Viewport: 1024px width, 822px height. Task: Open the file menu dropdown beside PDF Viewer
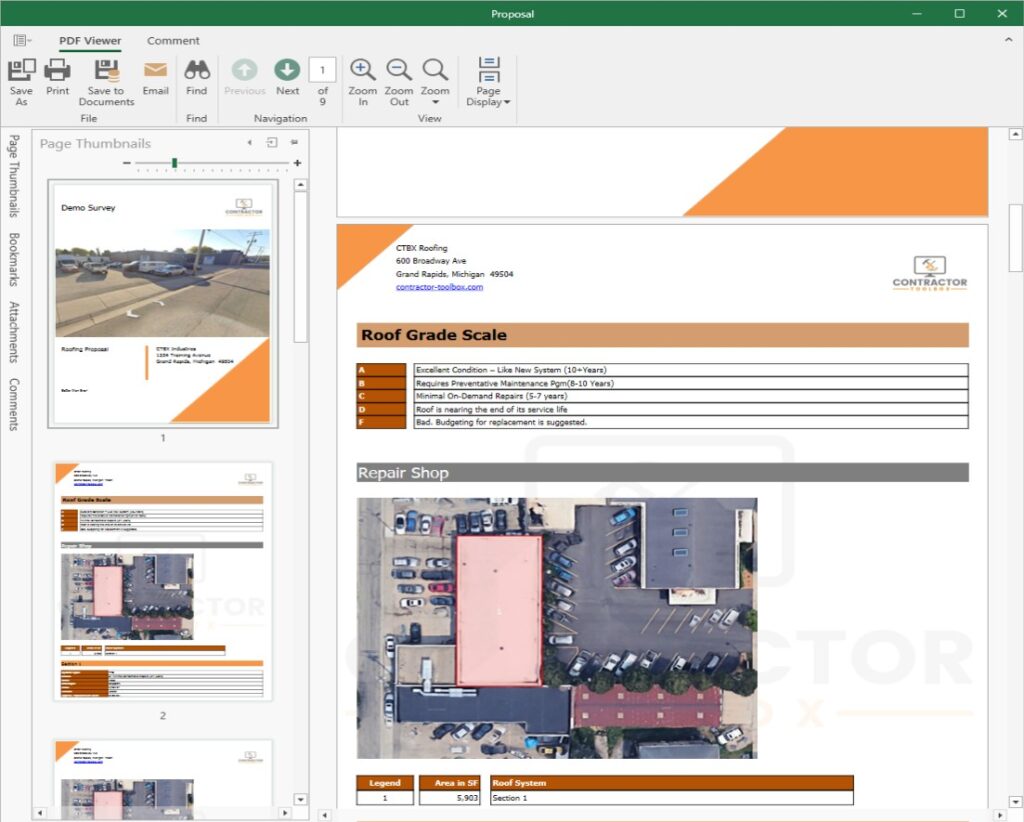point(22,41)
